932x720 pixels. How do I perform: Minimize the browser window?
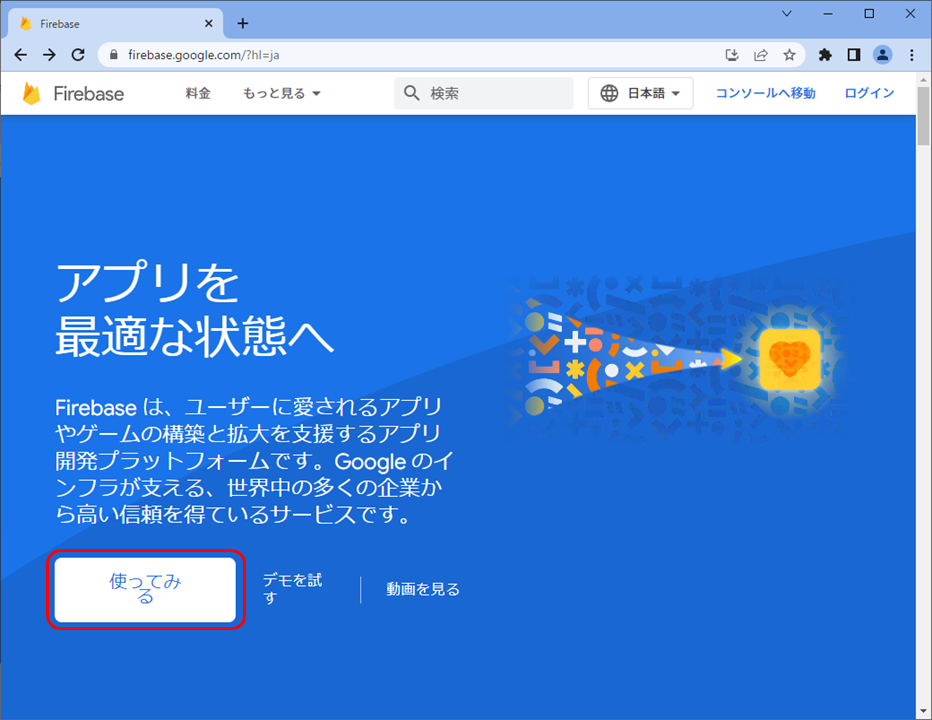pos(828,14)
